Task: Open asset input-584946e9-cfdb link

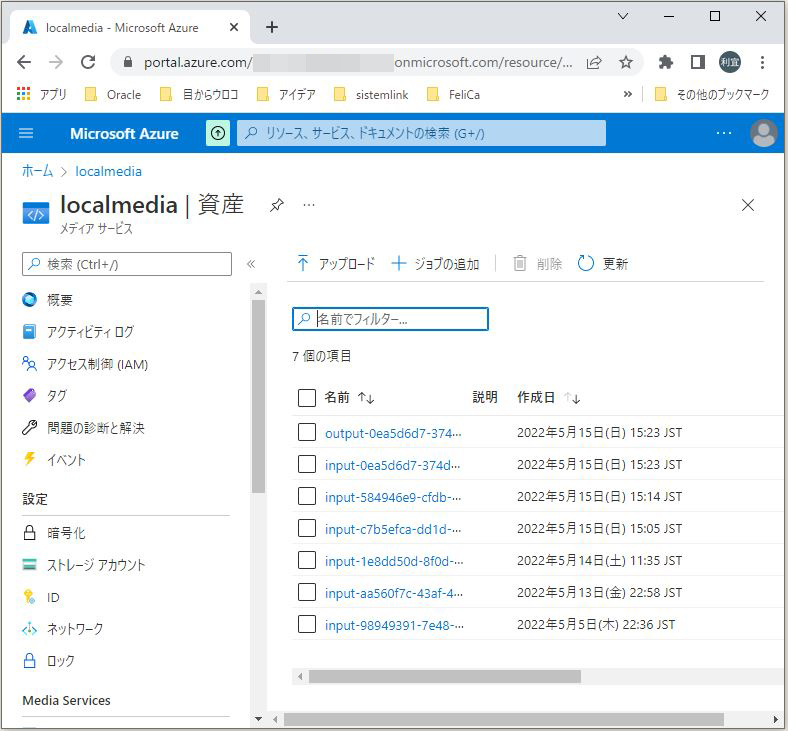Action: click(x=392, y=497)
